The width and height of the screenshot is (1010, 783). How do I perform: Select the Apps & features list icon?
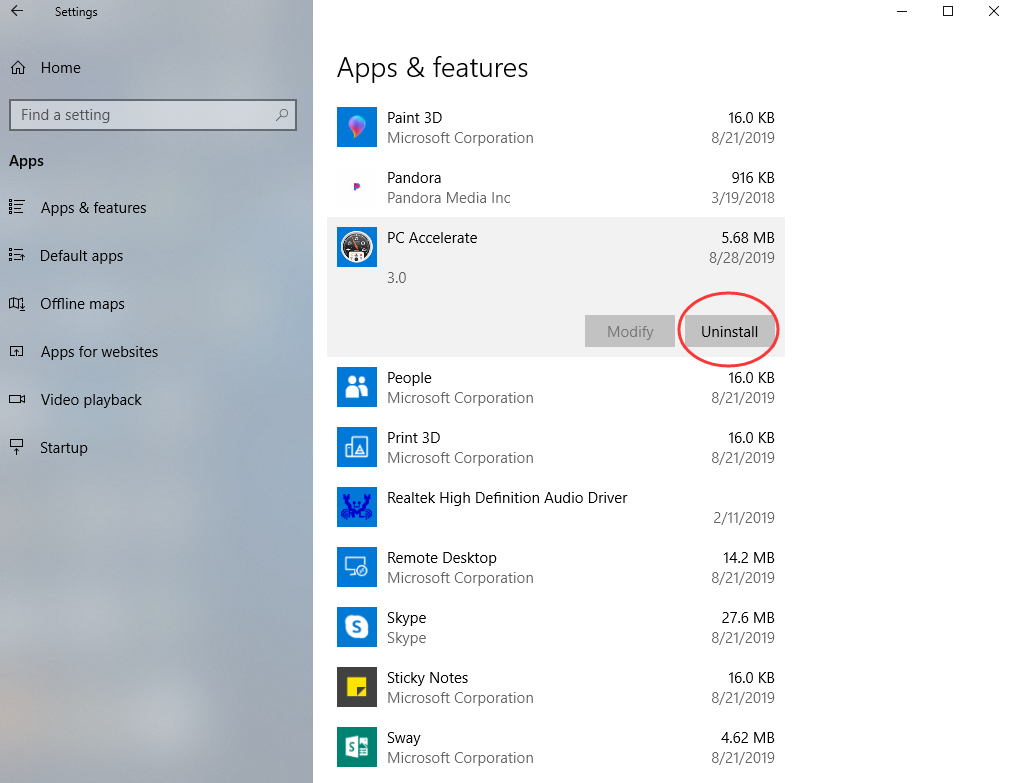(x=17, y=207)
